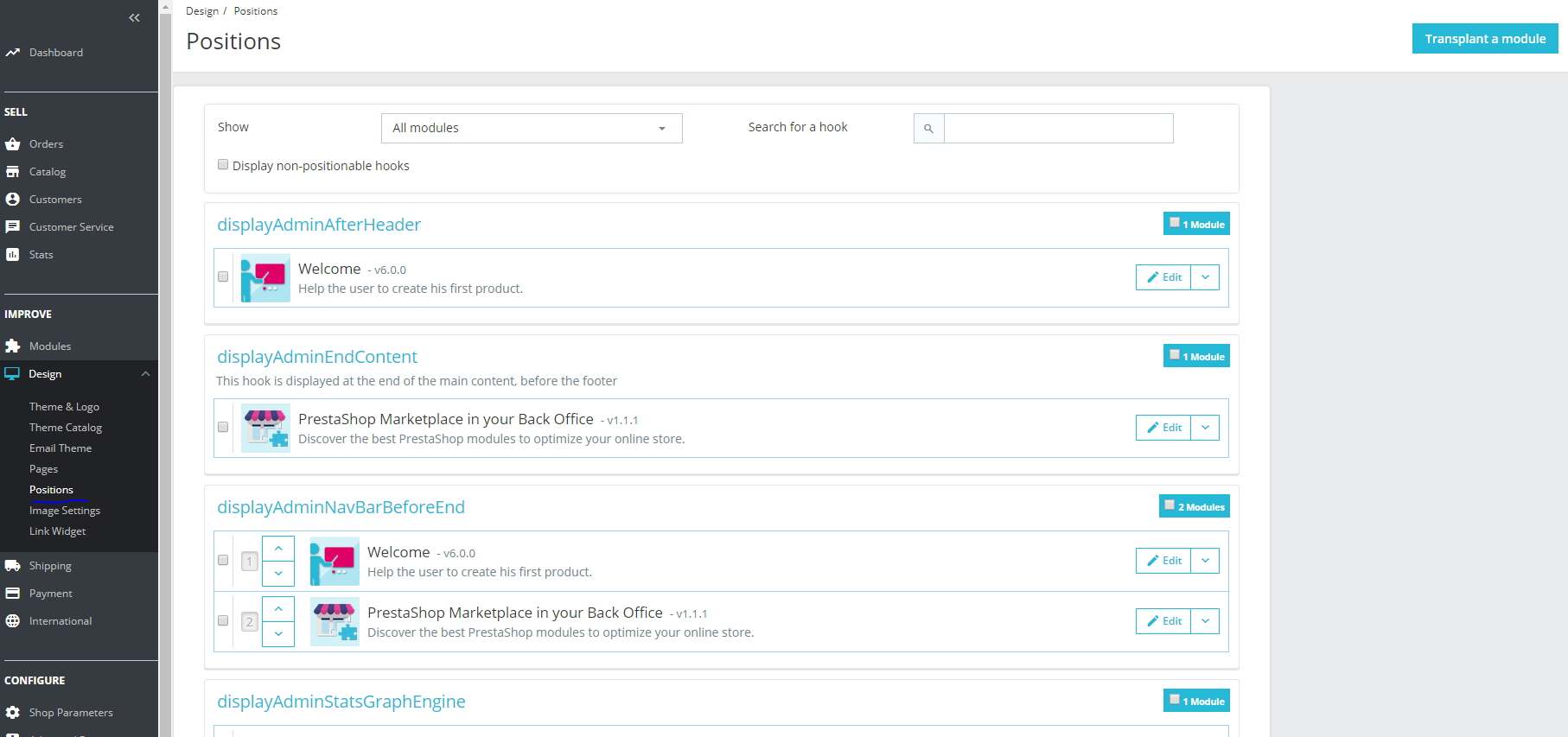Open Dashboard from the trend-line icon
The height and width of the screenshot is (737, 1568).
coord(12,53)
